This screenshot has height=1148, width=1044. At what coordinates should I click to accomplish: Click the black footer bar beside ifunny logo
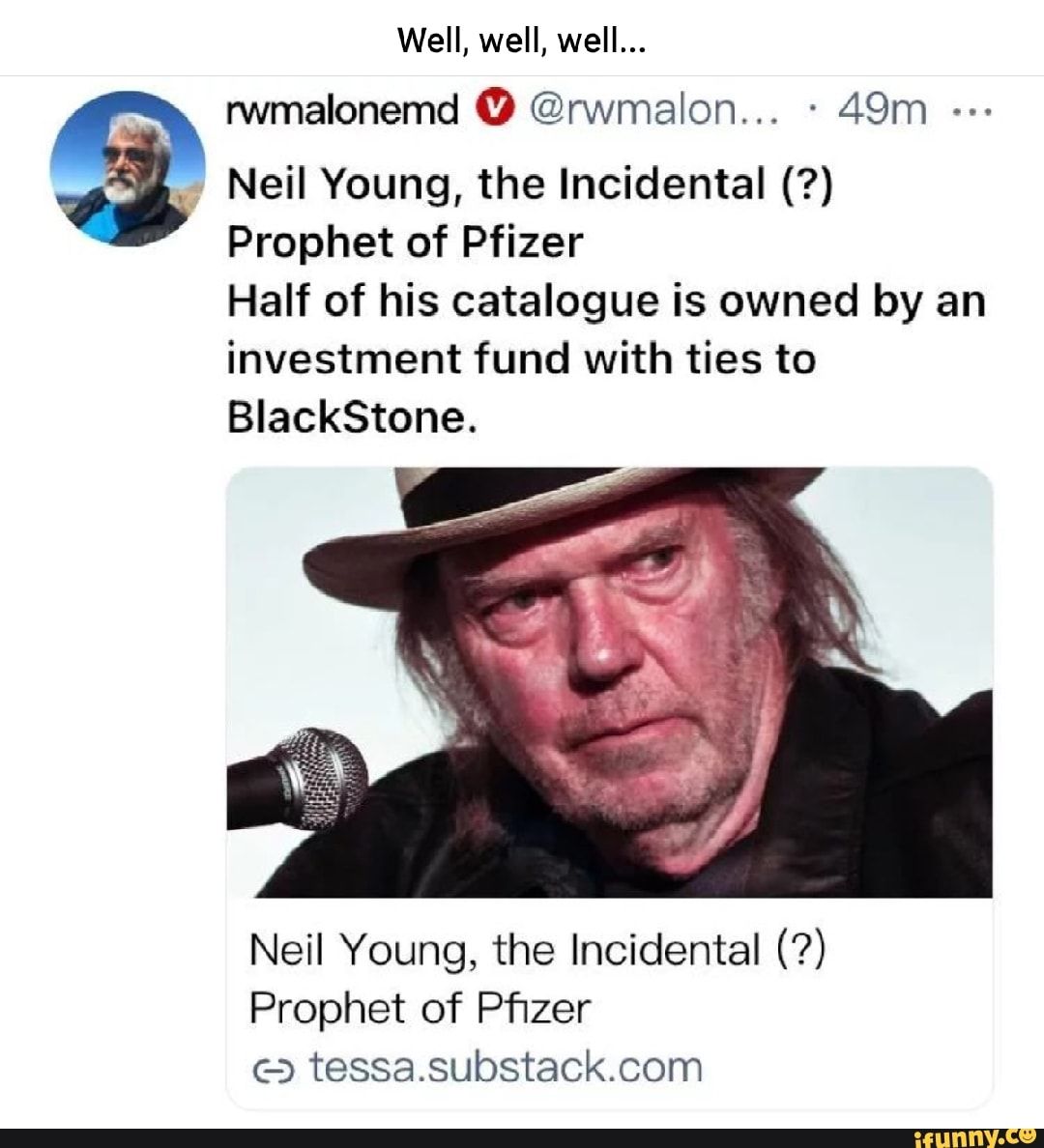tap(454, 1137)
